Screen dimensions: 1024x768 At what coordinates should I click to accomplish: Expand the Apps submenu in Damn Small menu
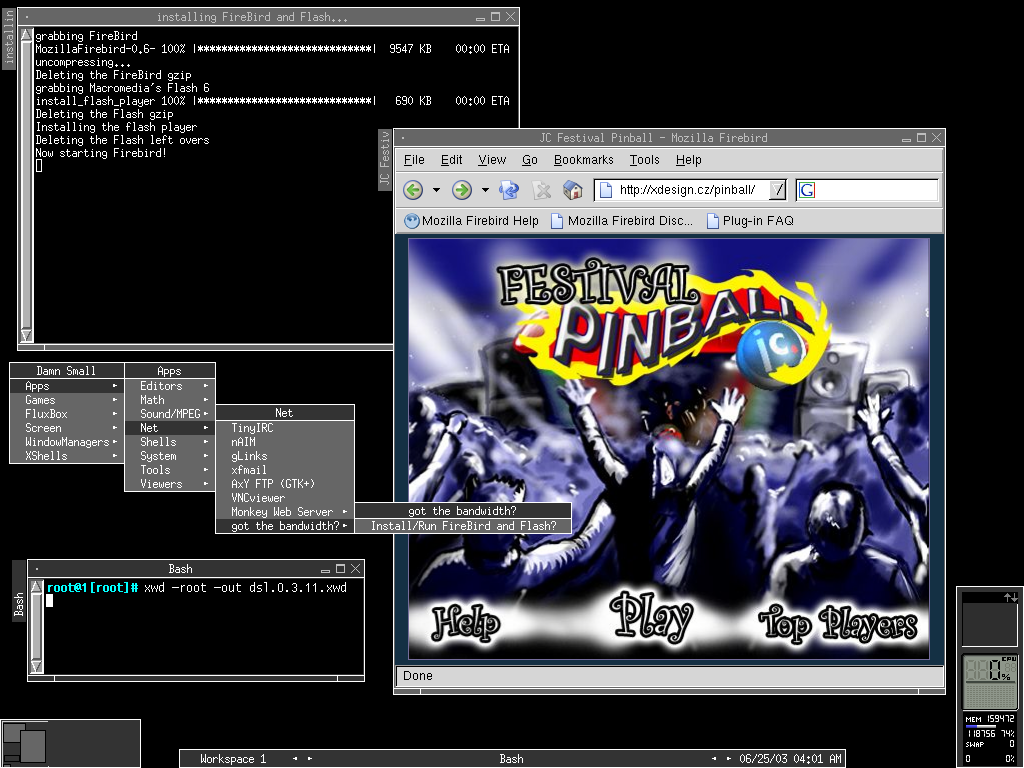coord(67,386)
